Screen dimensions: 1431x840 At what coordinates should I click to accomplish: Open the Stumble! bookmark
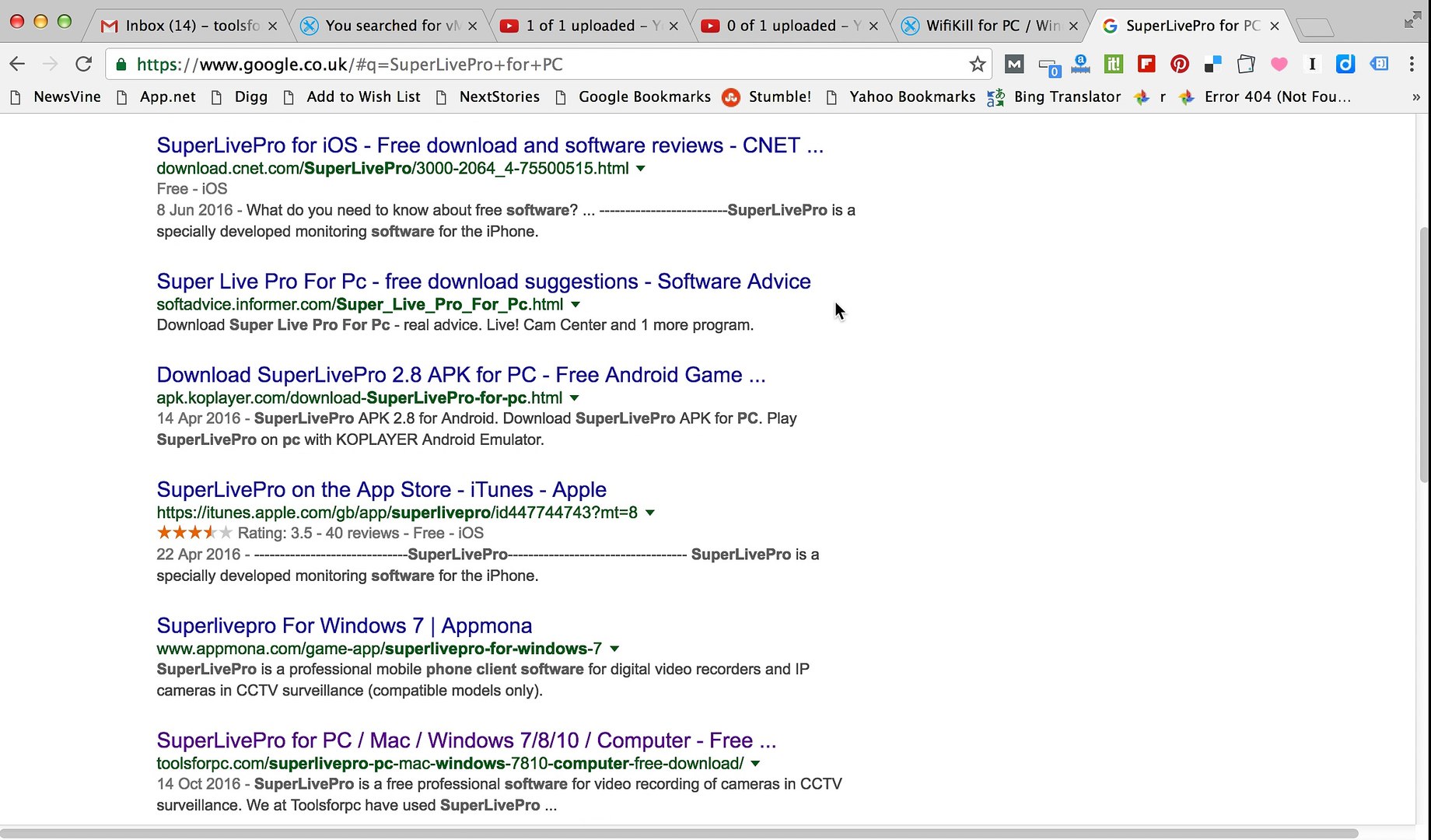coord(767,97)
